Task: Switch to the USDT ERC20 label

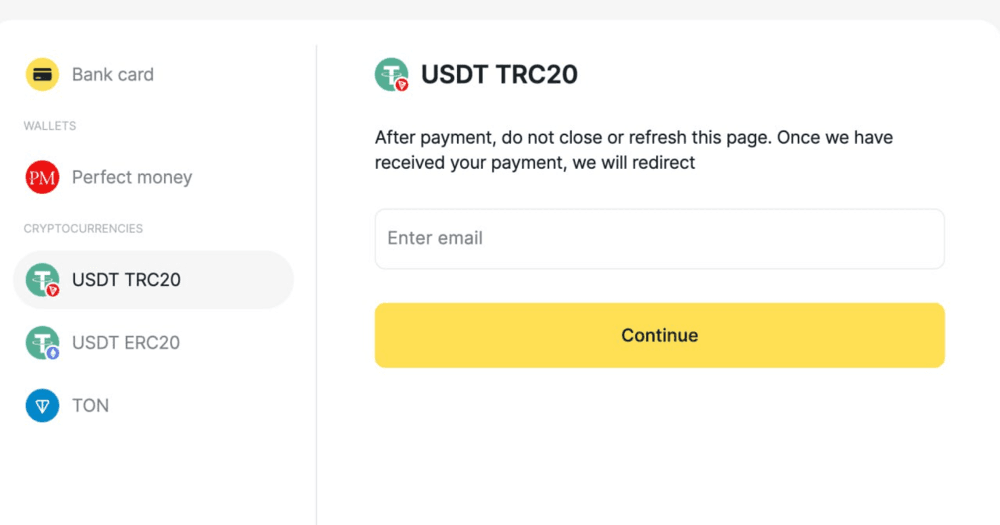Action: pos(126,342)
